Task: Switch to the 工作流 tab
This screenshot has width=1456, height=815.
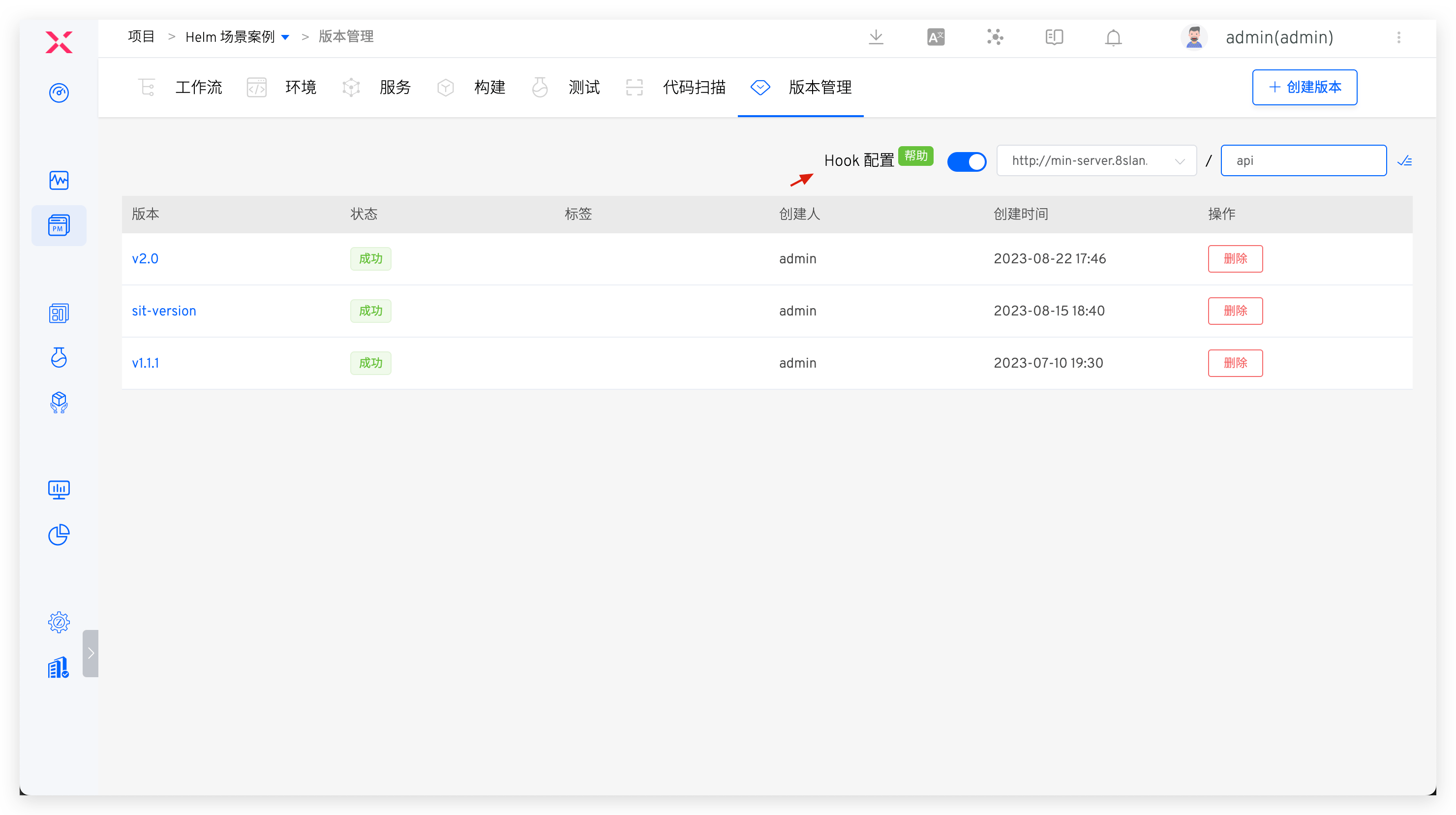Action: click(x=198, y=87)
